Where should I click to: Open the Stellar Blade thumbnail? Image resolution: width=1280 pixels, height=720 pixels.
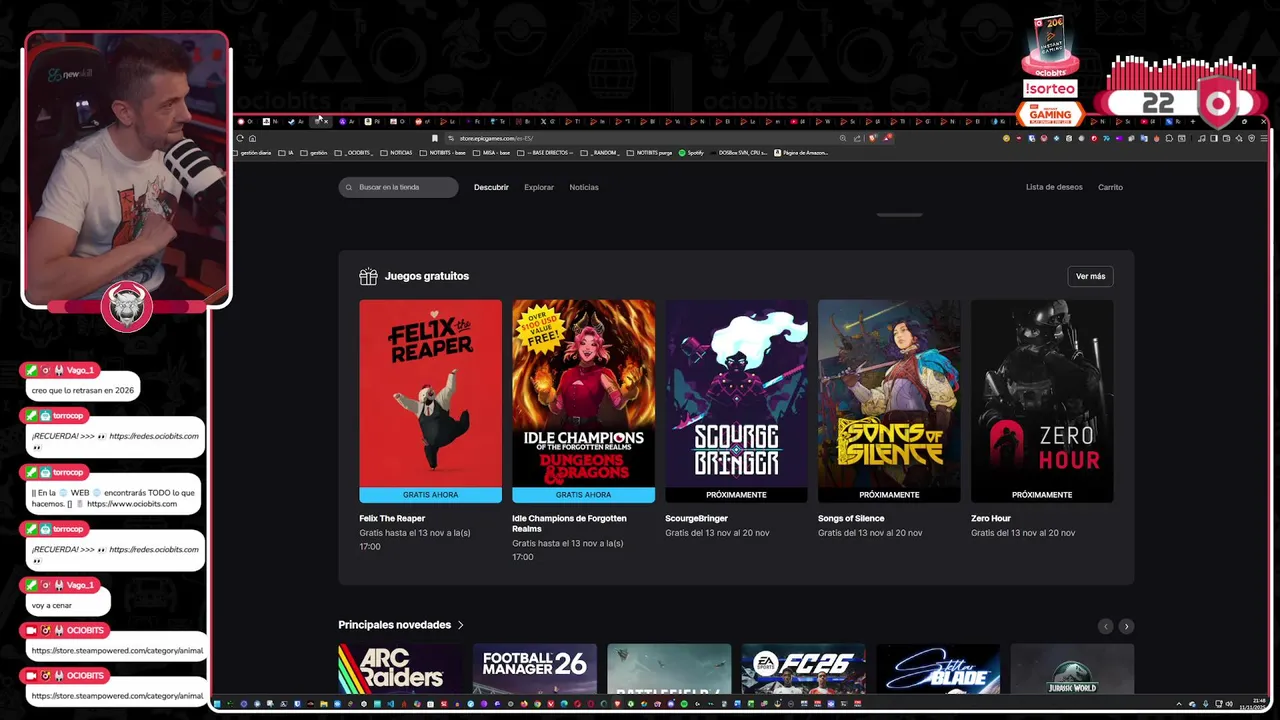[x=938, y=668]
